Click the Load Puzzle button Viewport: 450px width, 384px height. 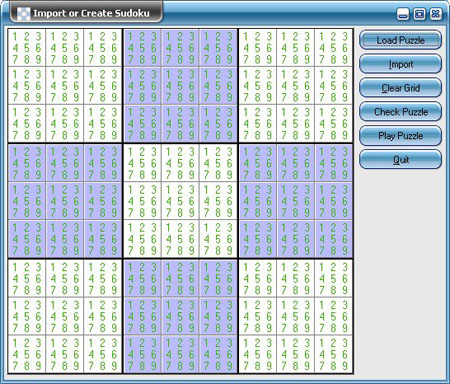tap(400, 40)
